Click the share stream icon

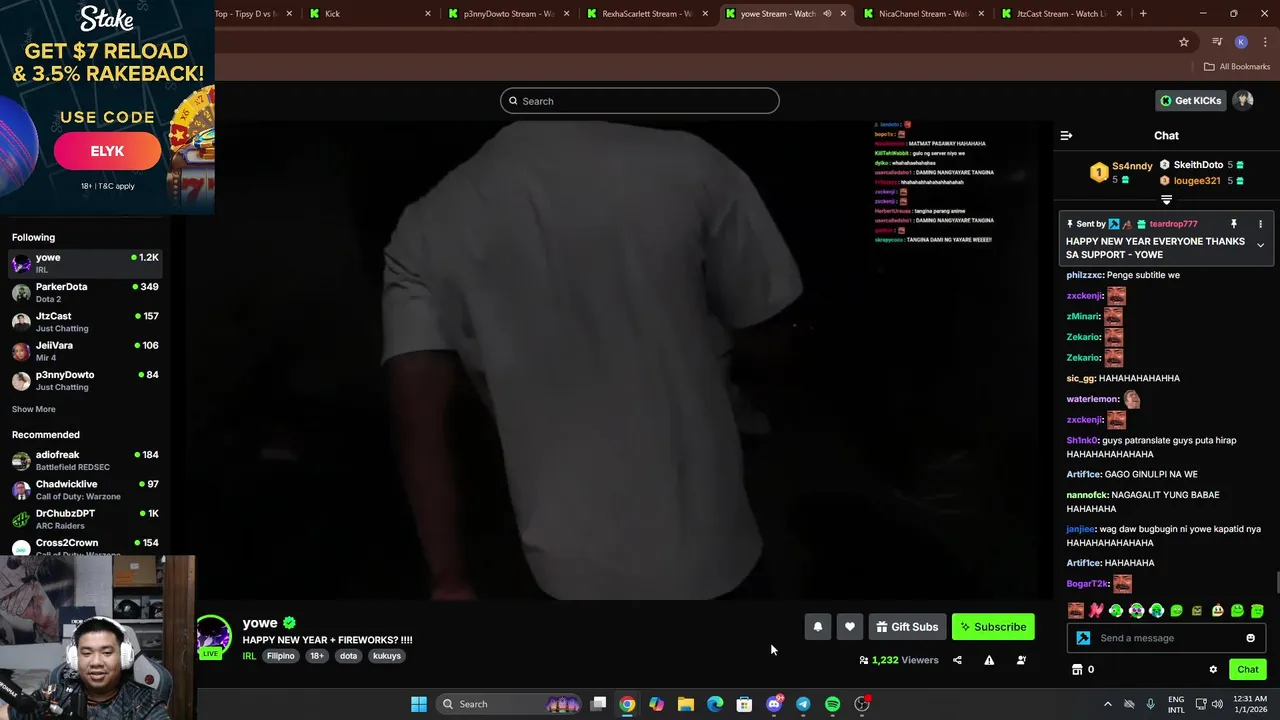point(957,660)
